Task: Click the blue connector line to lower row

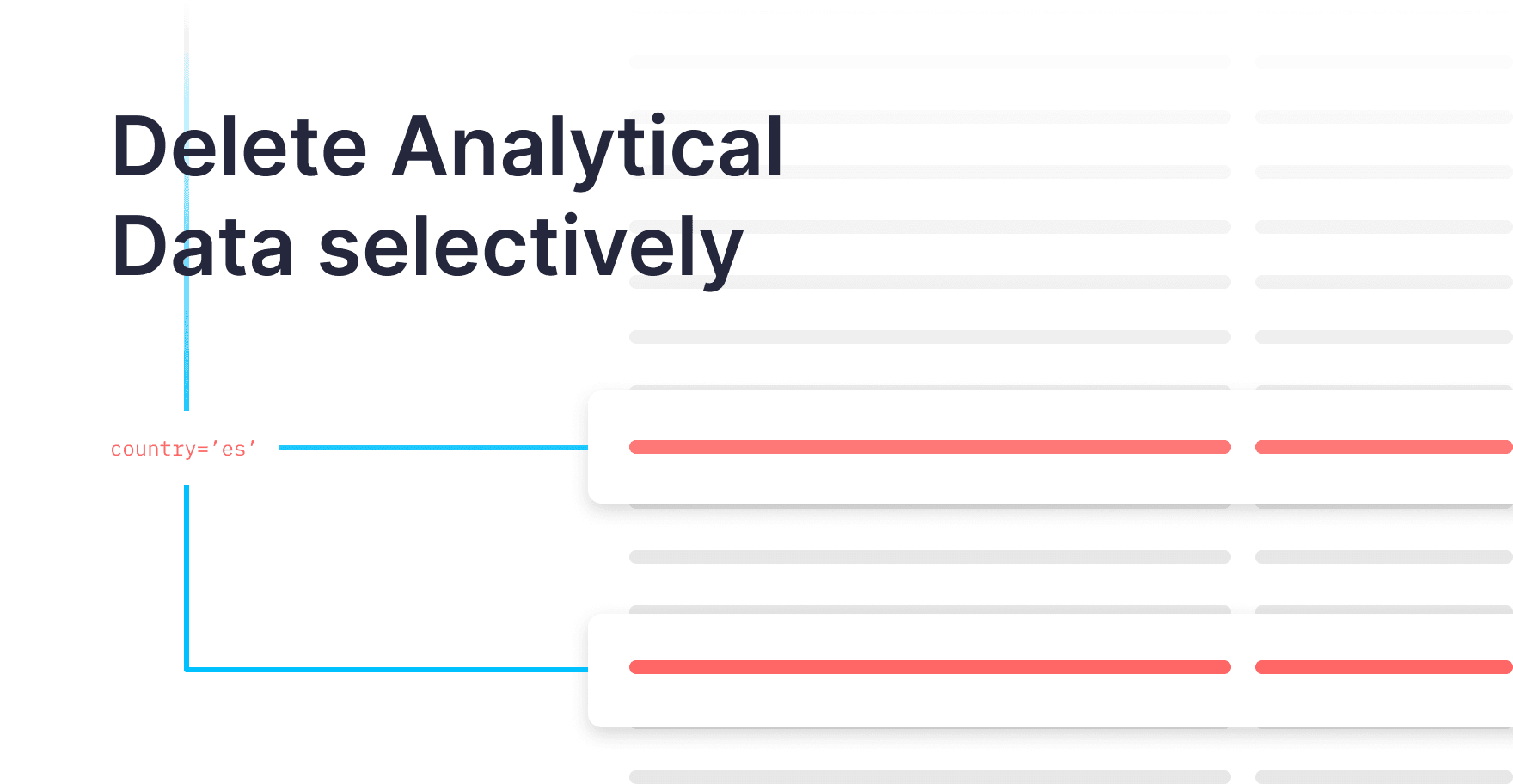Action: [x=387, y=669]
